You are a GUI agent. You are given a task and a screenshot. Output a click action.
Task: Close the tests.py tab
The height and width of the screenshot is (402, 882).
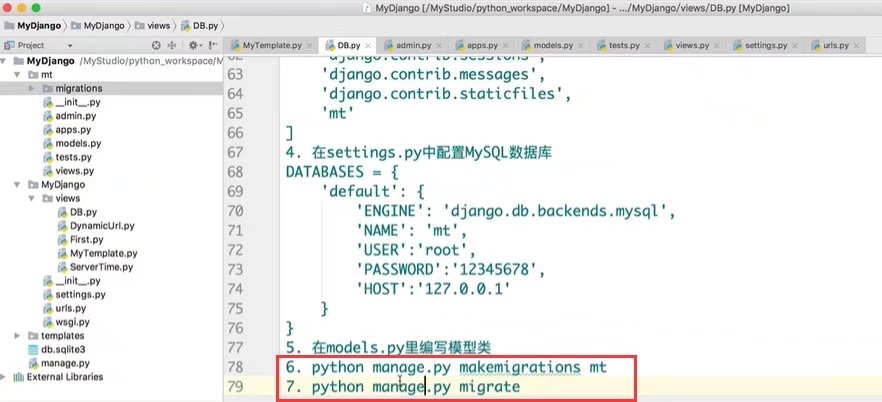647,46
